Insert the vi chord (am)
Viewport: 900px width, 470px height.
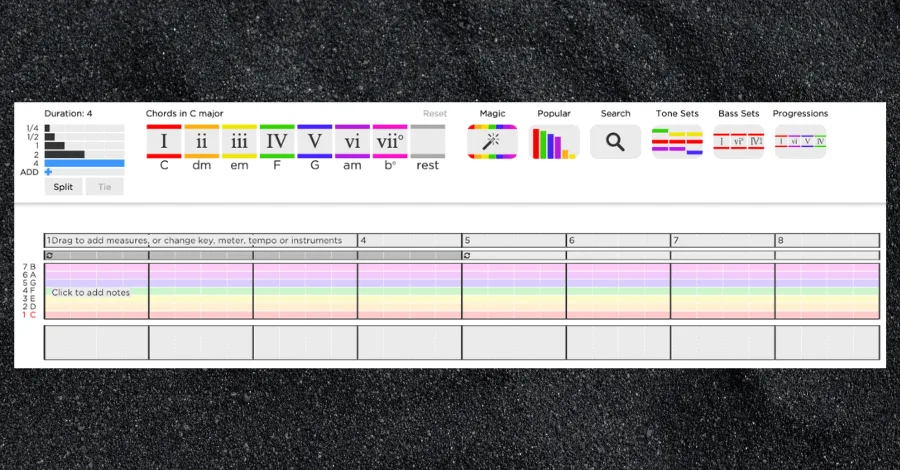point(352,141)
